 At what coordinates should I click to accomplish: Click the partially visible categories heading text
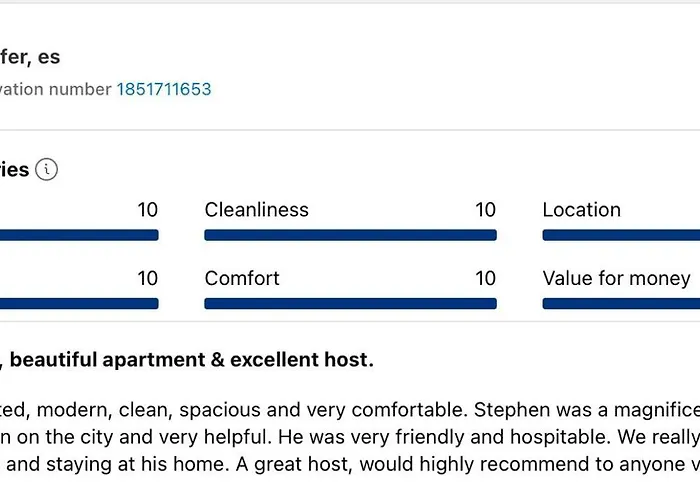click(x=14, y=170)
